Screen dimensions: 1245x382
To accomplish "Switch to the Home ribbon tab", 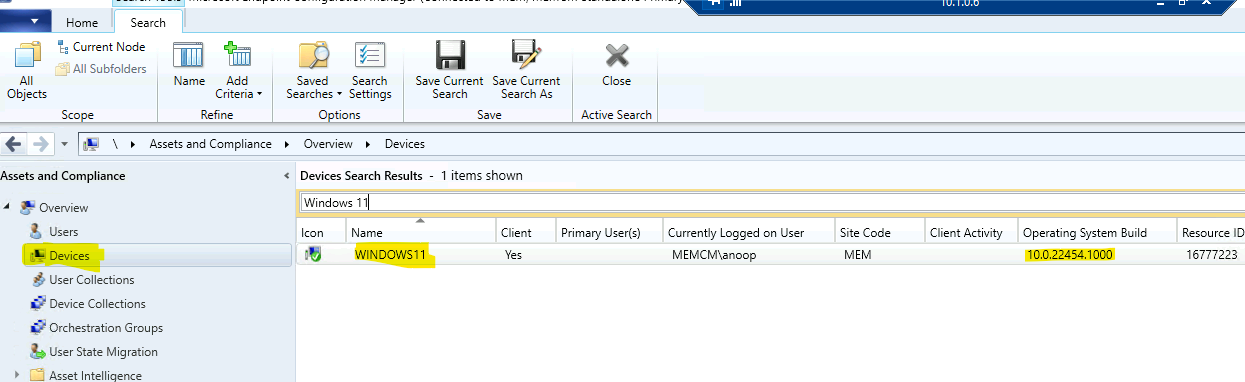I will pos(82,23).
